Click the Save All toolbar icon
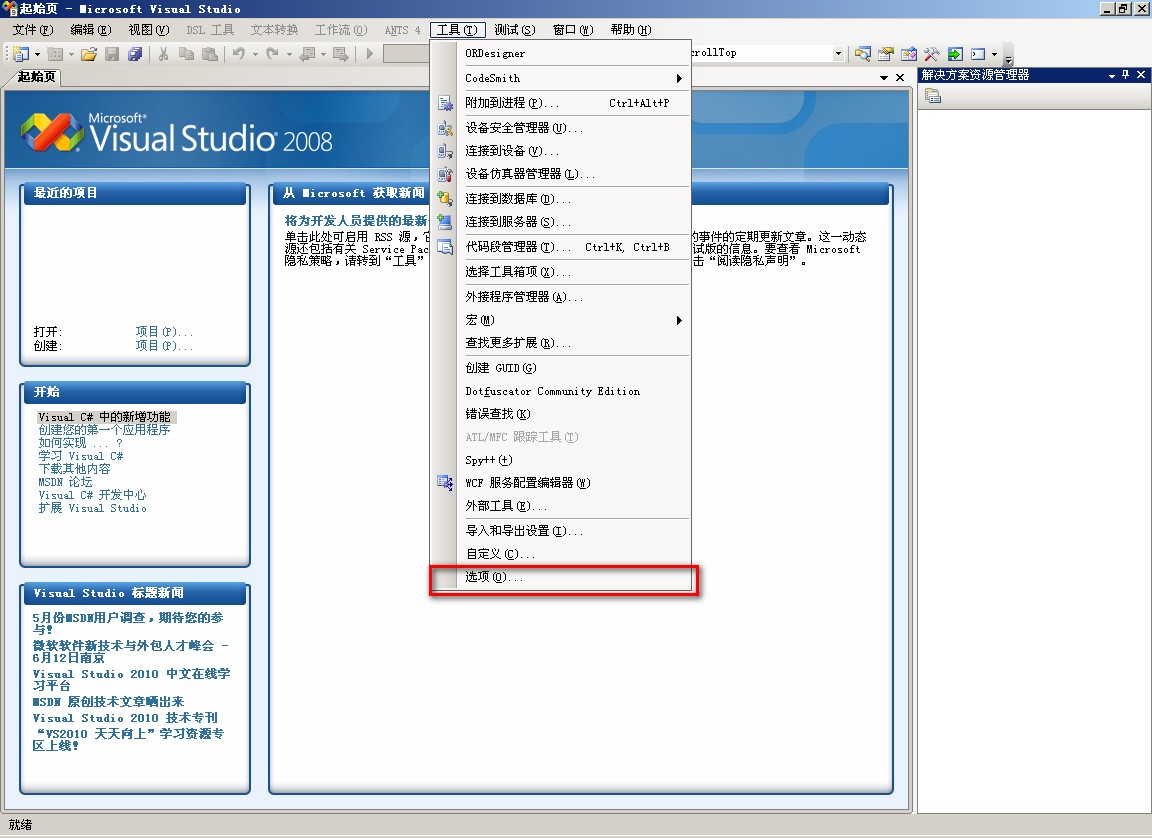Image resolution: width=1152 pixels, height=838 pixels. coord(134,54)
